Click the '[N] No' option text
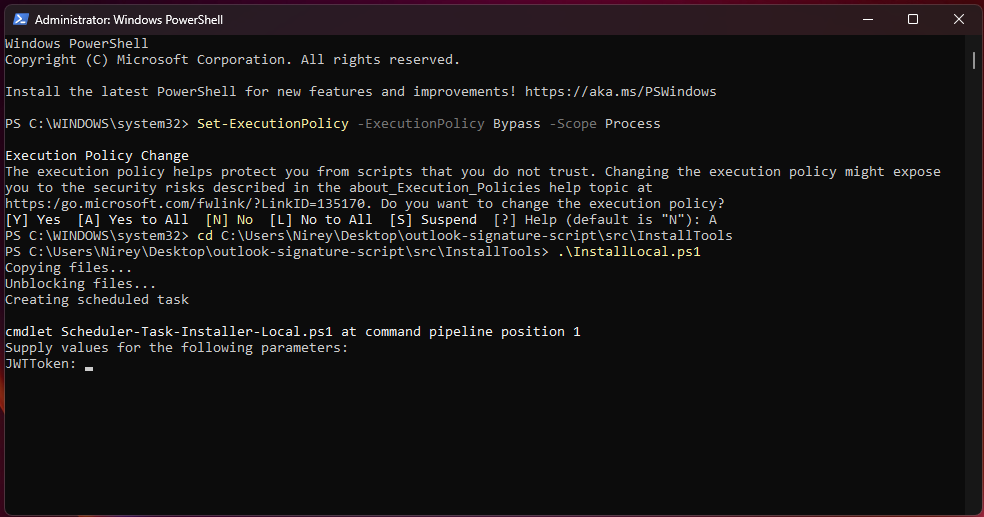This screenshot has height=517, width=984. point(229,220)
